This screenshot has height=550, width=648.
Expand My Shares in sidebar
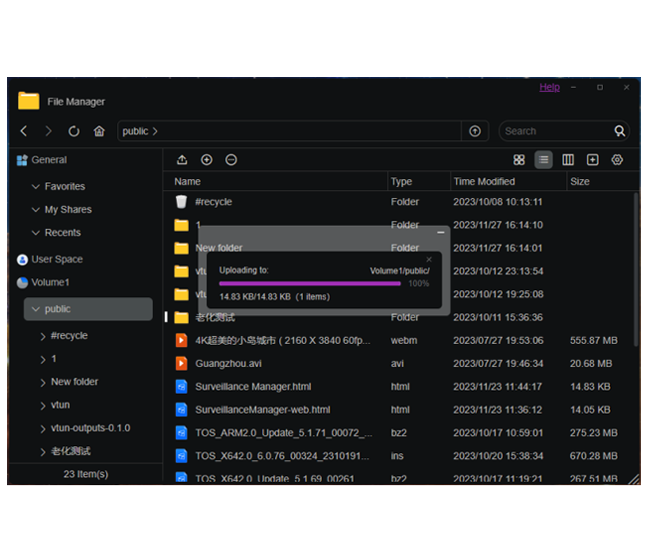36,210
